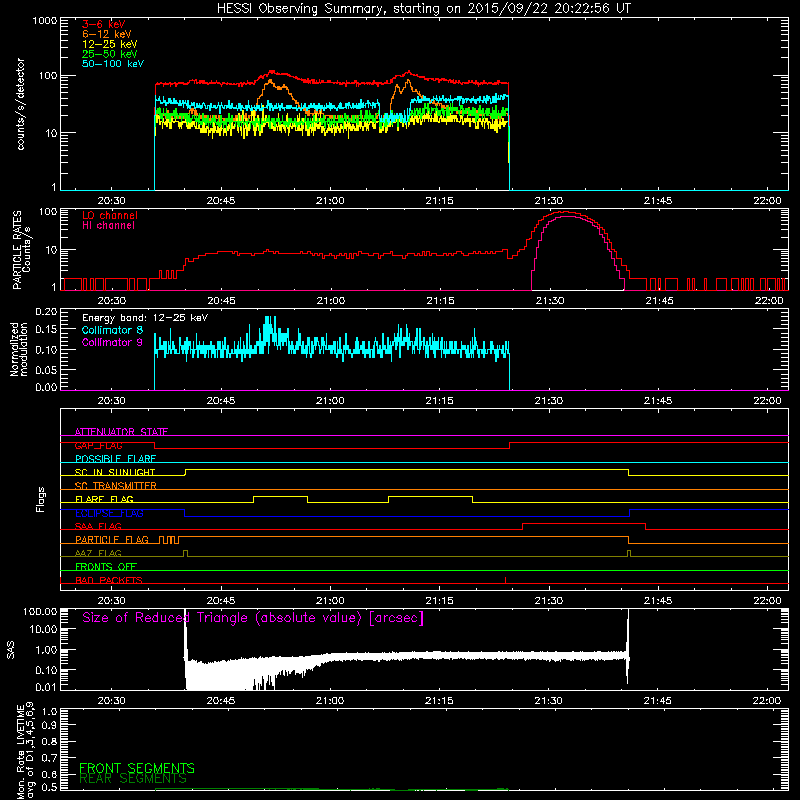Select the Collimator 9 legend label

(x=112, y=342)
